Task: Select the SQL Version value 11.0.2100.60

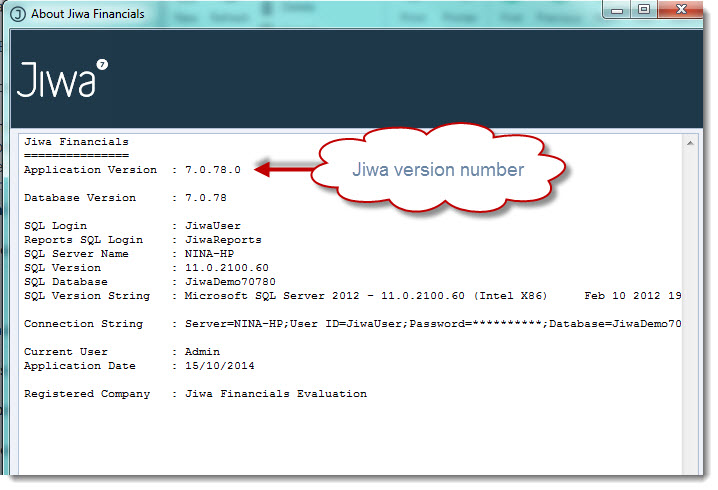Action: click(x=227, y=267)
